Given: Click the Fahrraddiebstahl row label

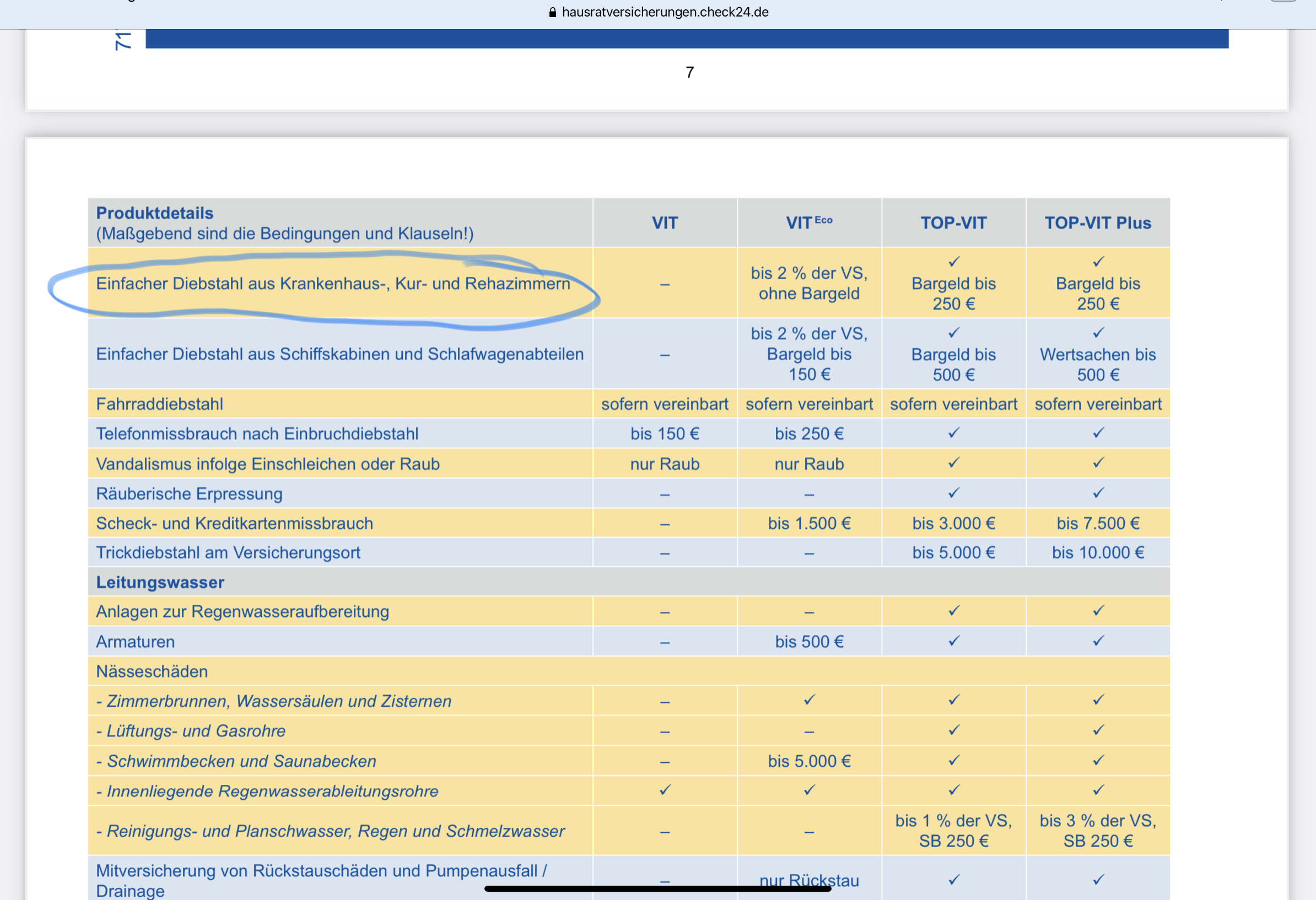Looking at the screenshot, I should 160,404.
